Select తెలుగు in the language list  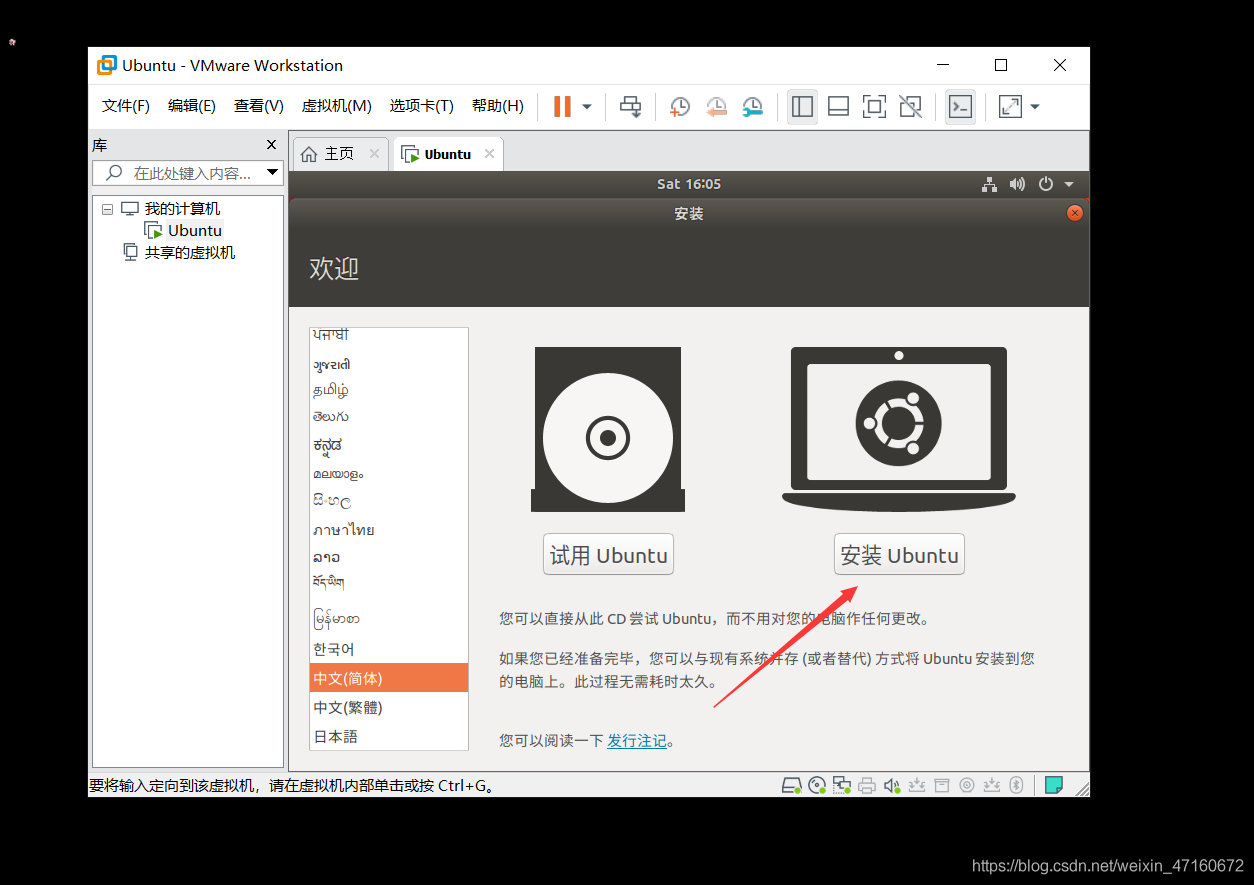[x=389, y=417]
